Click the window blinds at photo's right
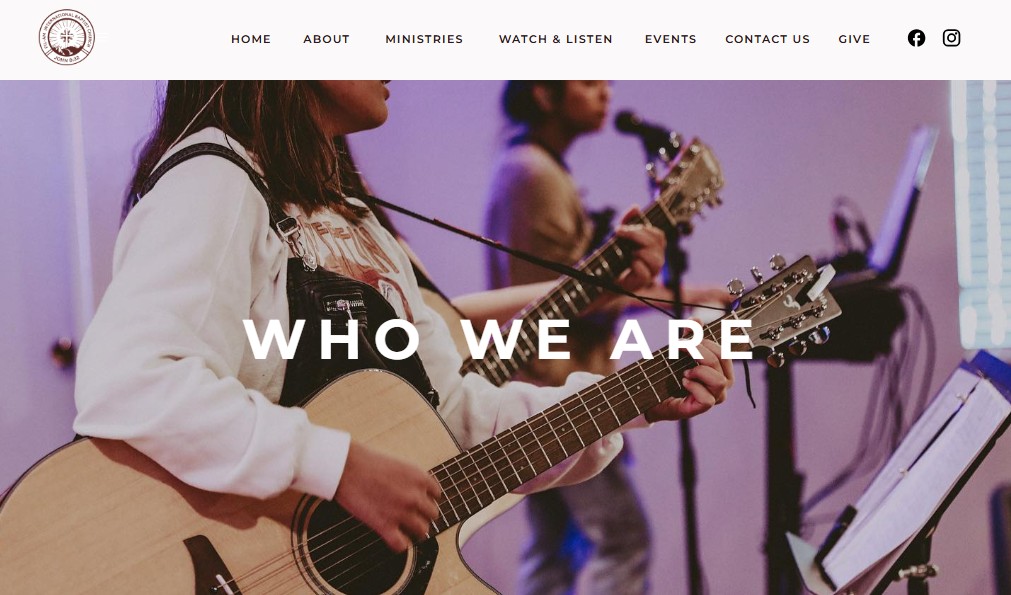 click(981, 213)
